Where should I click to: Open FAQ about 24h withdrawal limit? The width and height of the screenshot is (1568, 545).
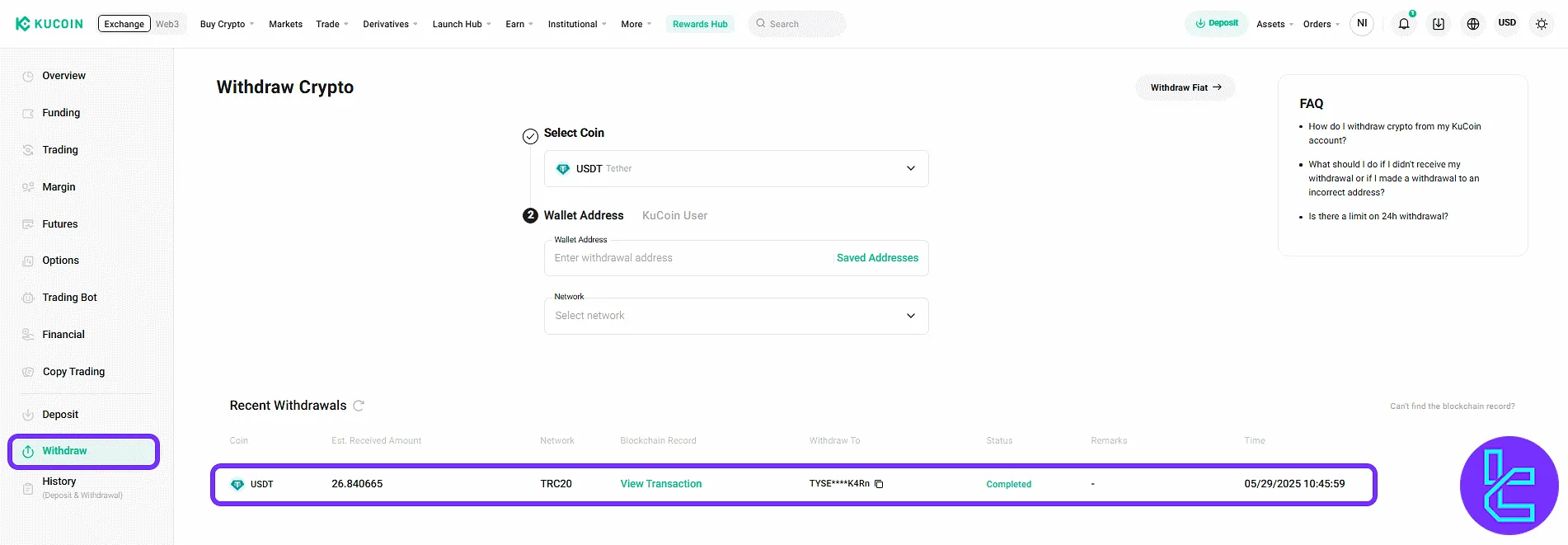tap(1378, 217)
